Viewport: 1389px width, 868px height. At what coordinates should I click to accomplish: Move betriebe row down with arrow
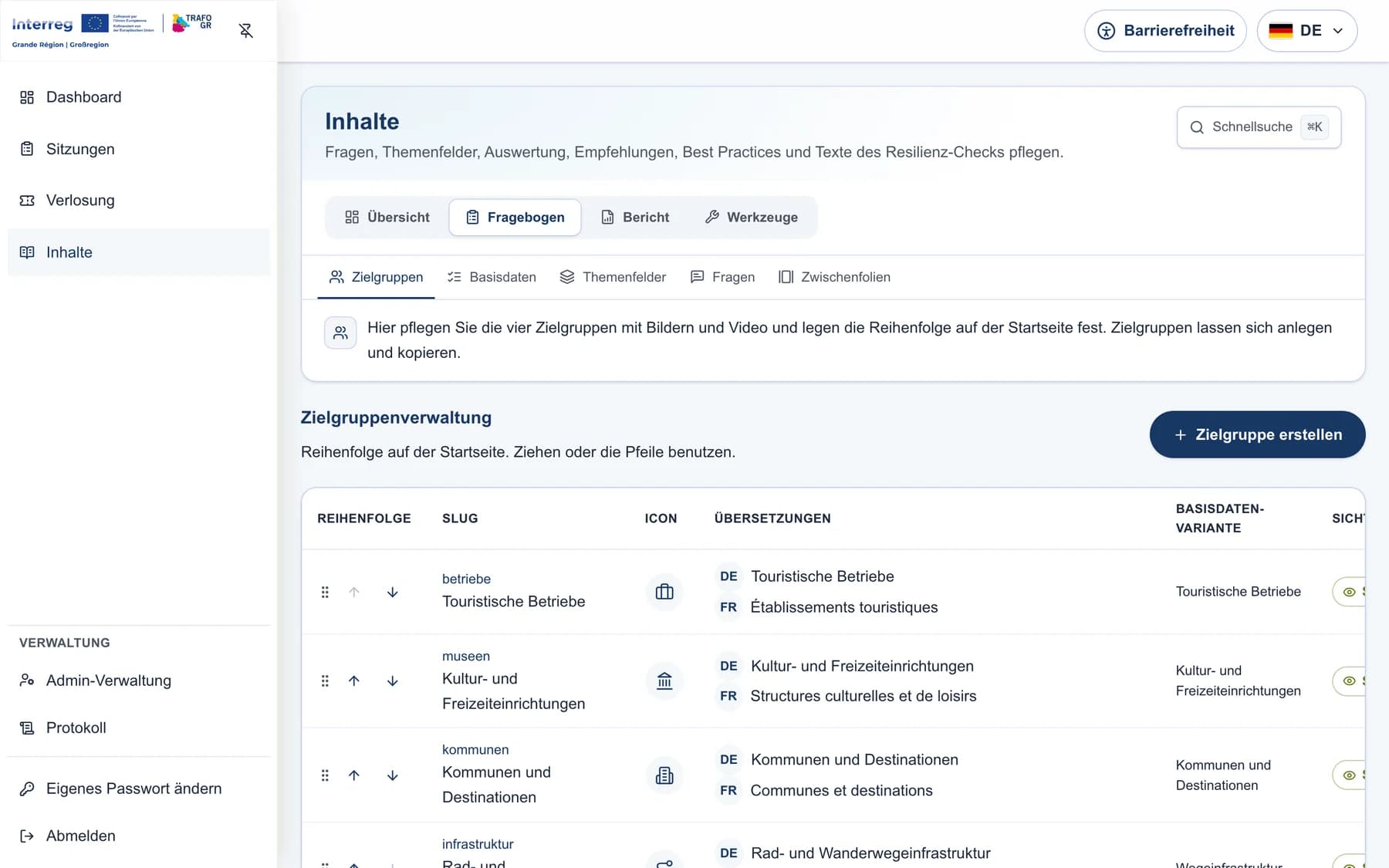[392, 592]
